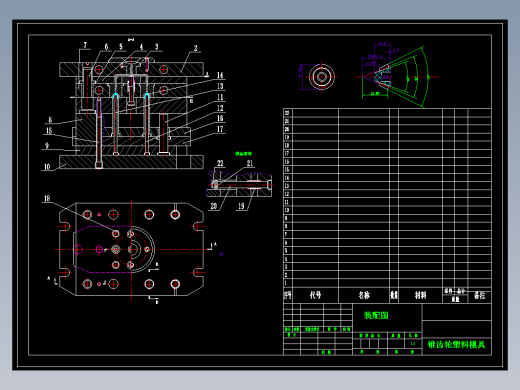Select callout label 9 beside the mold section
This screenshot has height=390, width=520.
click(47, 146)
